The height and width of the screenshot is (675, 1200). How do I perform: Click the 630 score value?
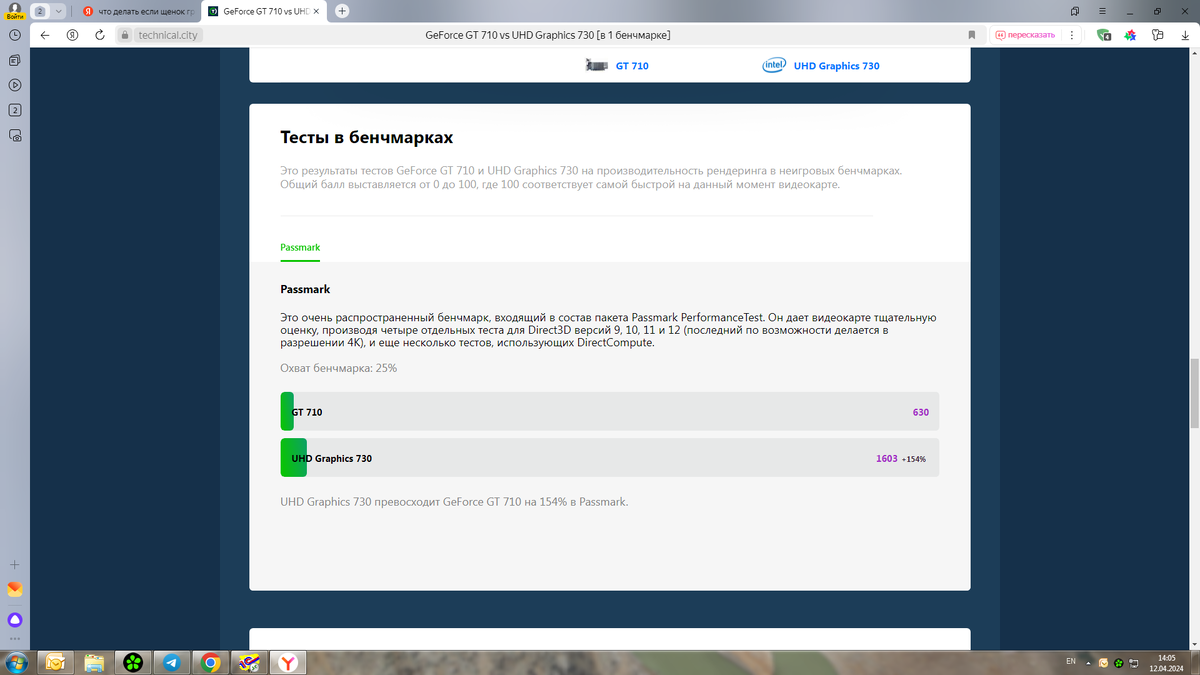(921, 412)
